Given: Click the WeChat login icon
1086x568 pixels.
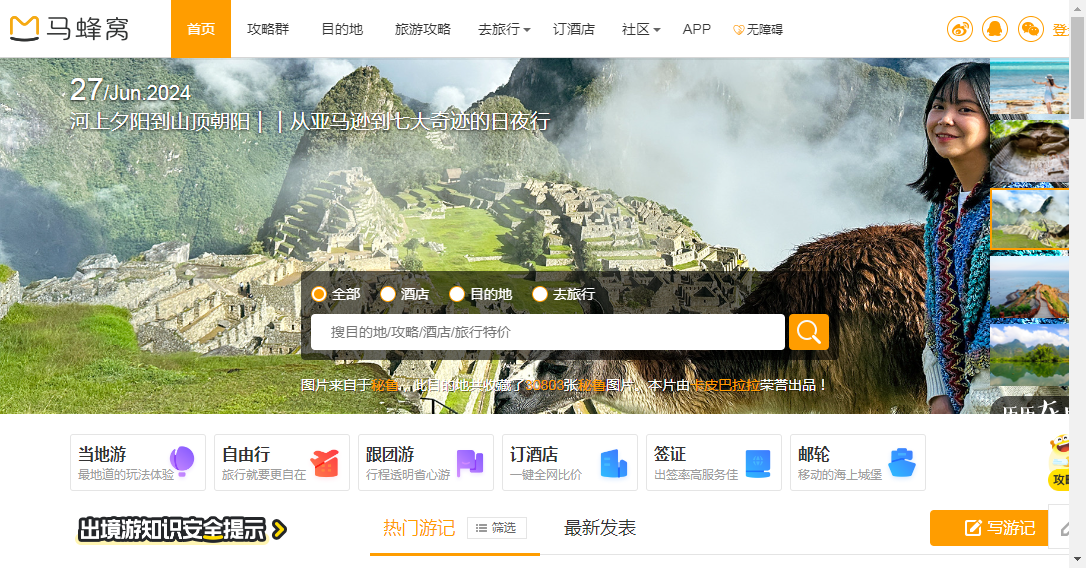Looking at the screenshot, I should click(1030, 29).
